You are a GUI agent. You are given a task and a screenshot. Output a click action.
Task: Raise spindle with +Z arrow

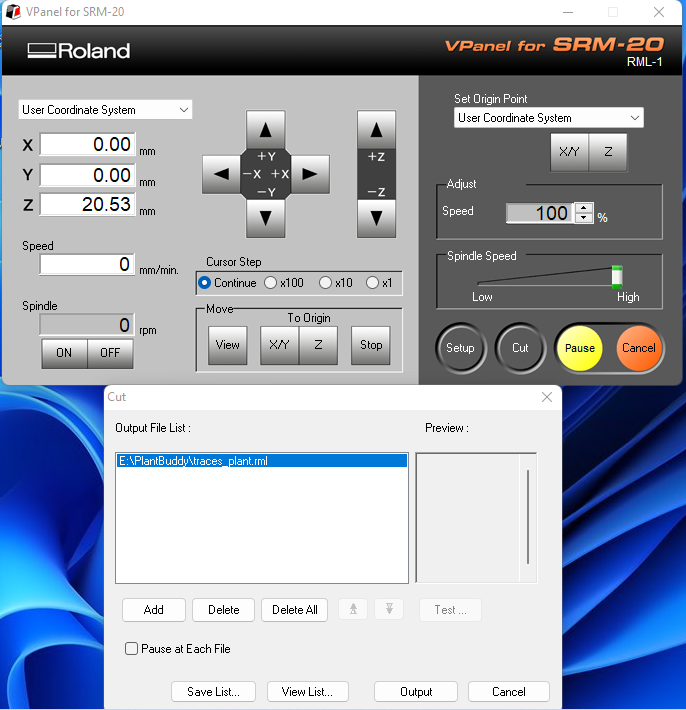pos(376,130)
